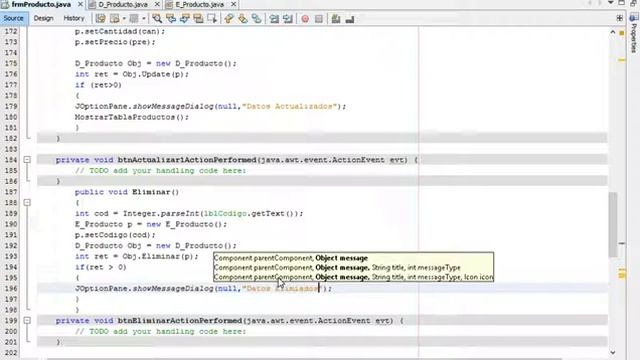The height and width of the screenshot is (360, 640).
Task: Click on "p.setPrecio(pre);" line
Action: 115,42
